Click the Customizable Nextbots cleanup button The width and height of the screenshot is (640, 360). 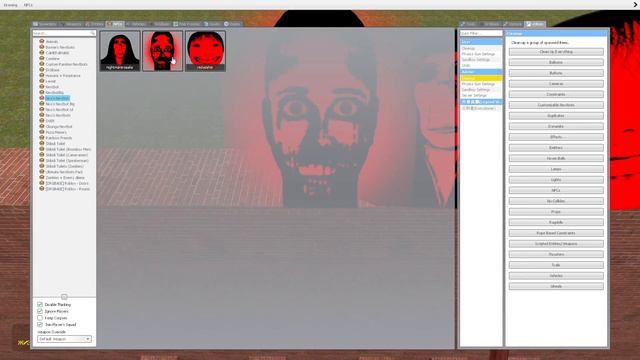(556, 105)
